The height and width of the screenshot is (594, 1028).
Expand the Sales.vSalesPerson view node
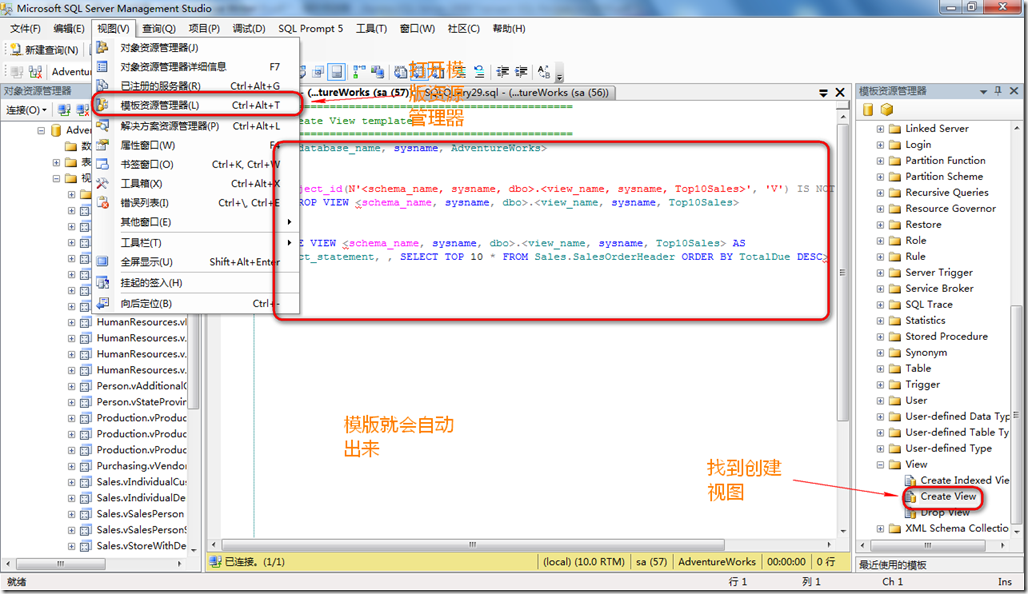[x=71, y=514]
